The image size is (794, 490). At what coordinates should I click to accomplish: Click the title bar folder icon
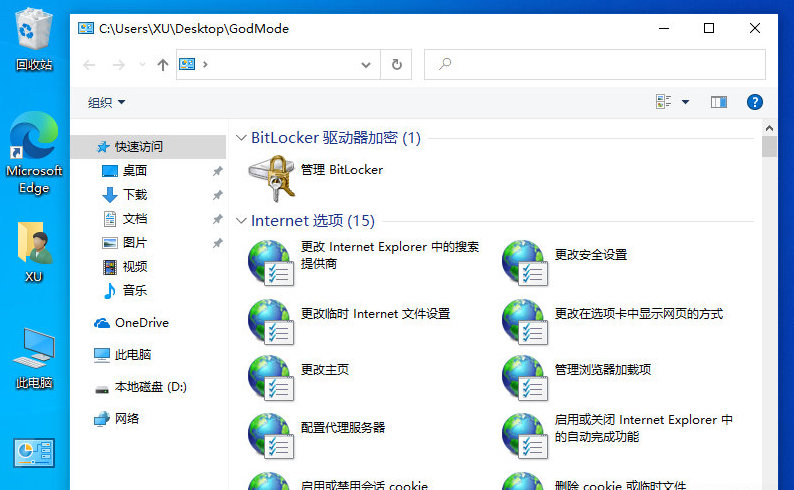point(86,28)
